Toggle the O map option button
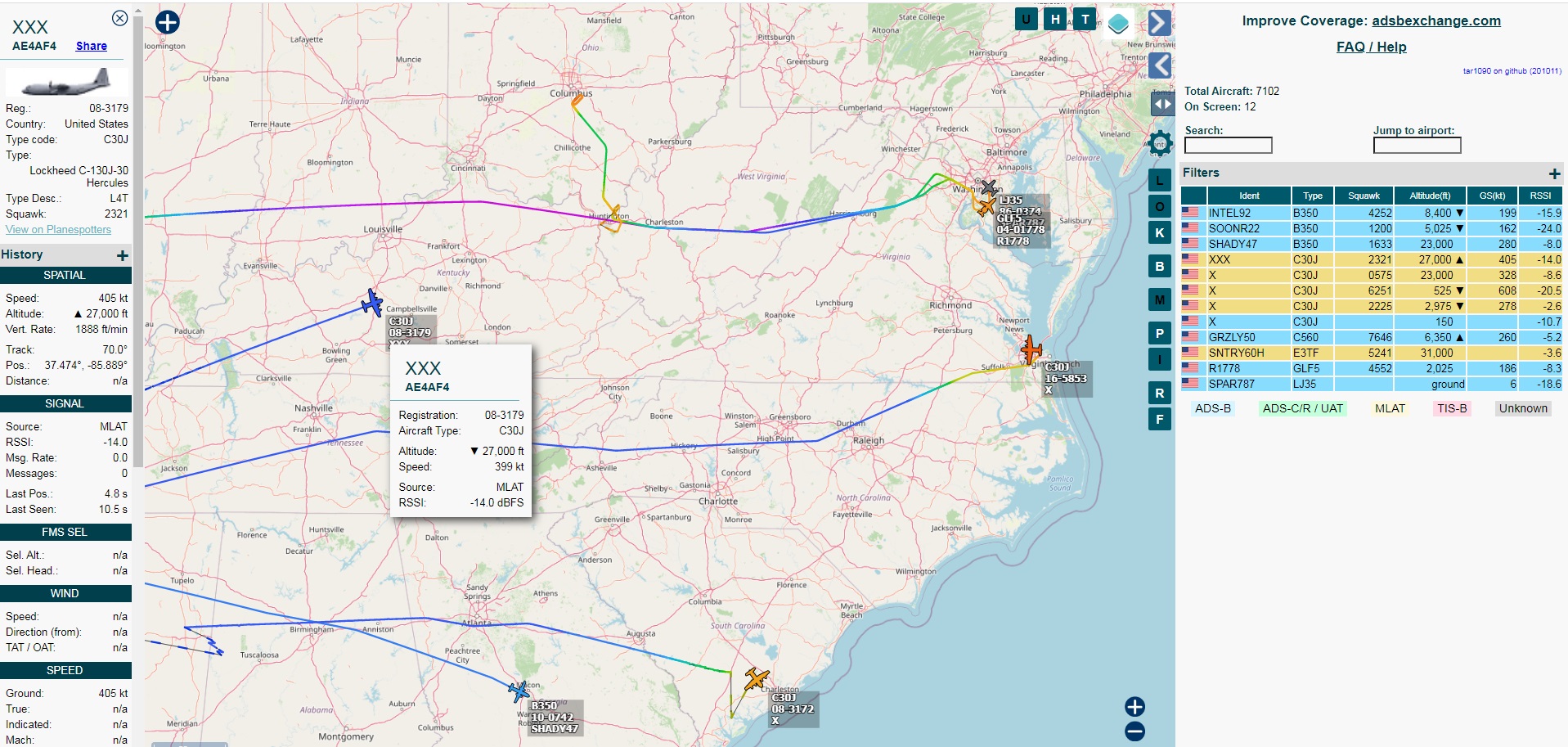This screenshot has width=1568, height=747. 1159,206
